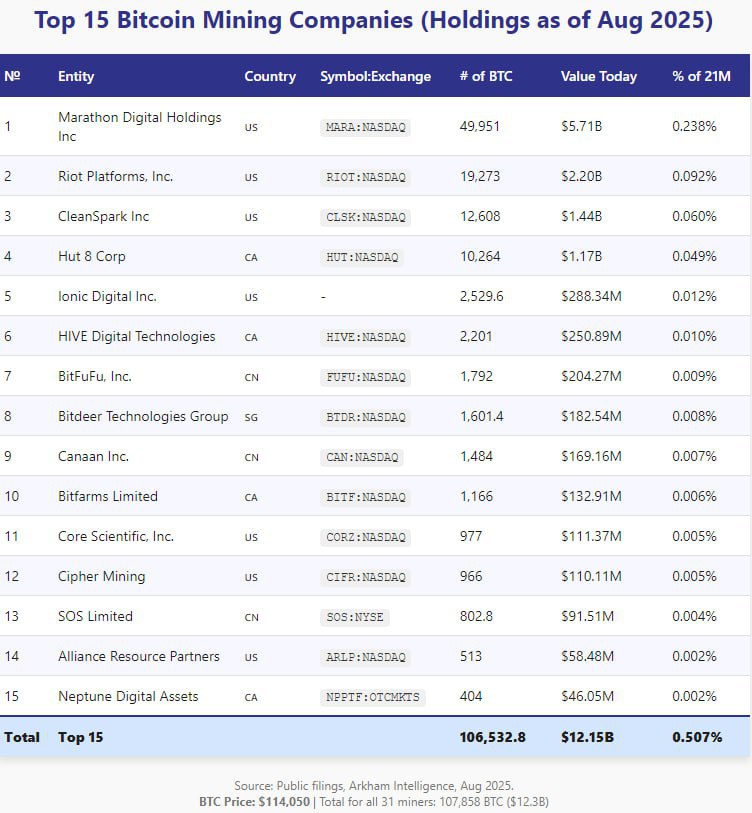Click the RIOT:NASDAQ ticker badge
The image size is (752, 813).
click(366, 177)
